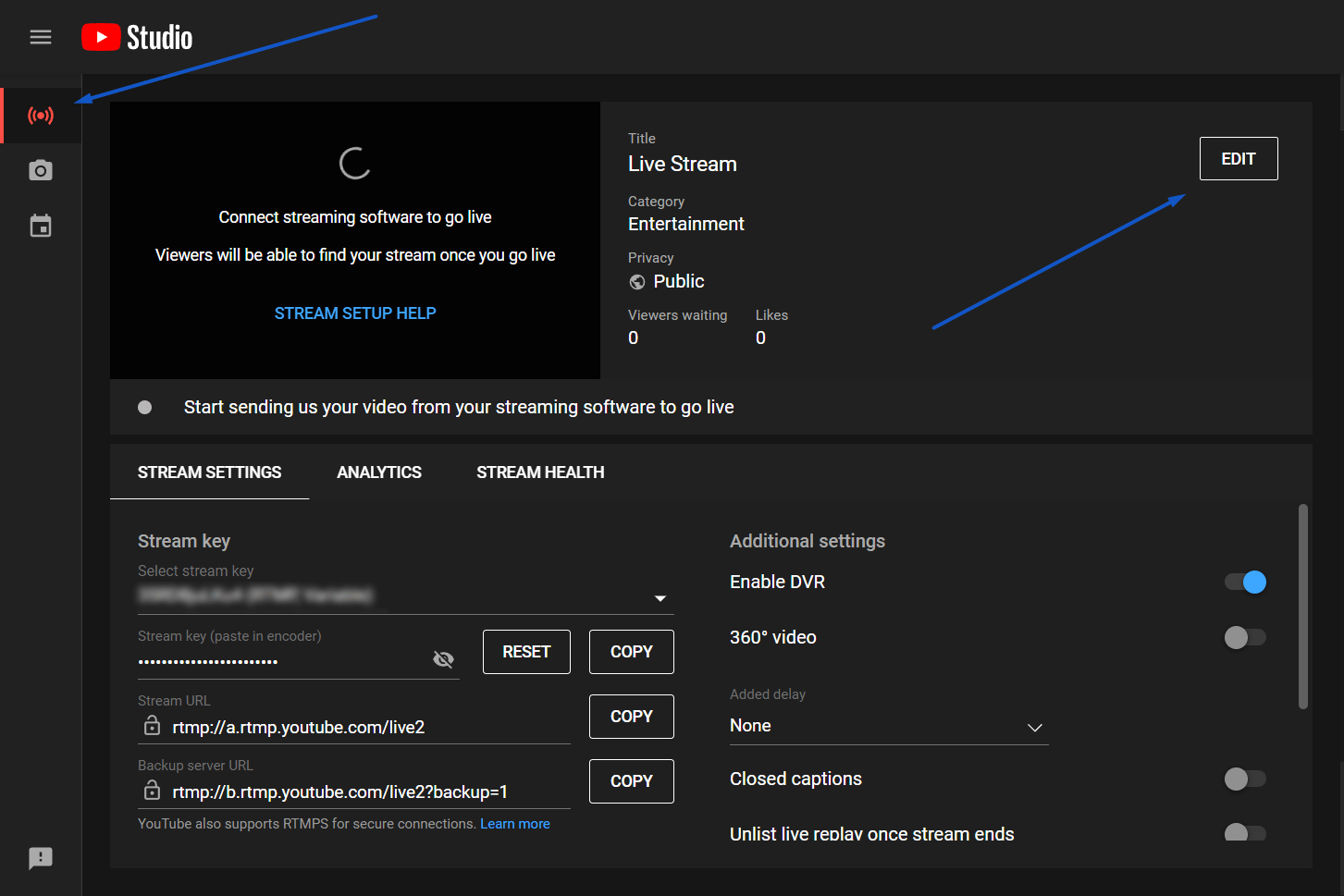Open the Added delay dropdown
The image size is (1344, 896).
pos(1035,728)
